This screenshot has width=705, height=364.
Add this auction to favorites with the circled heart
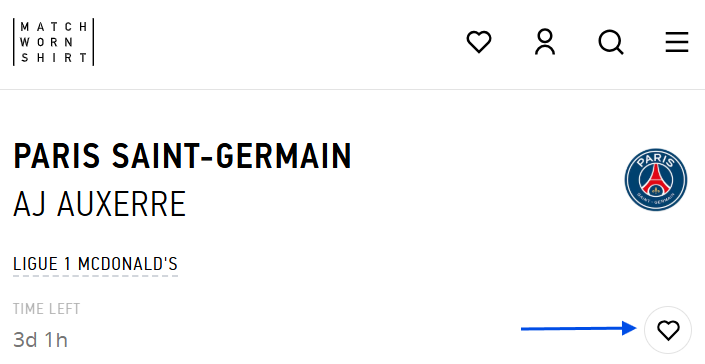[668, 330]
